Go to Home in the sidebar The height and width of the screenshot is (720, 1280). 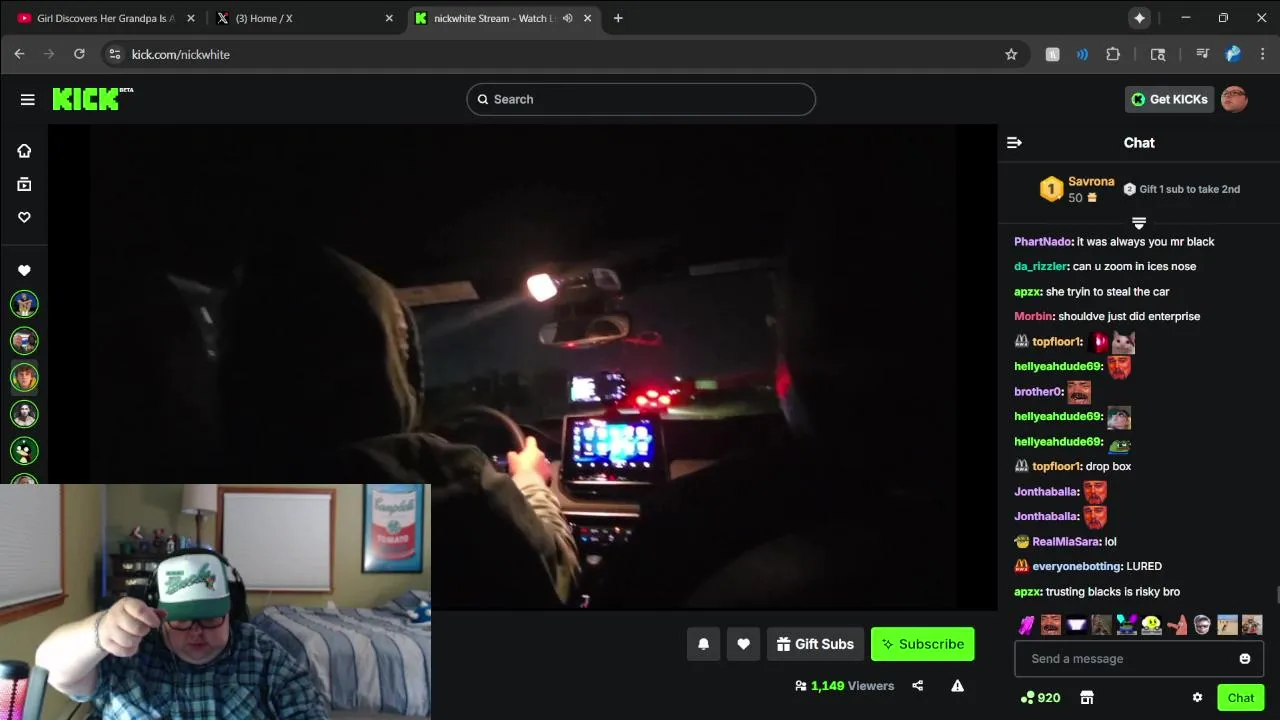(24, 151)
